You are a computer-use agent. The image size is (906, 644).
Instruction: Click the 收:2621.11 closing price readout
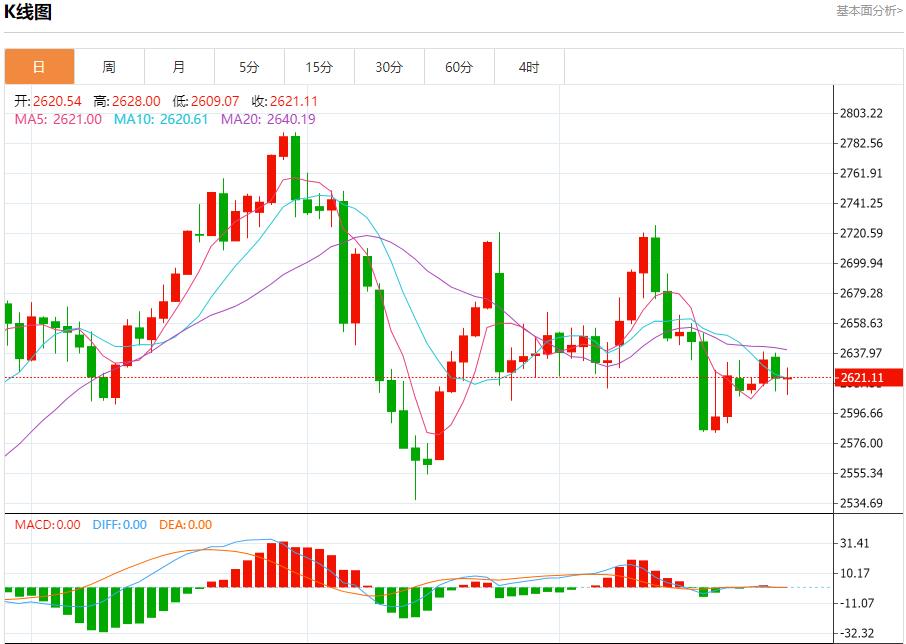pos(284,101)
